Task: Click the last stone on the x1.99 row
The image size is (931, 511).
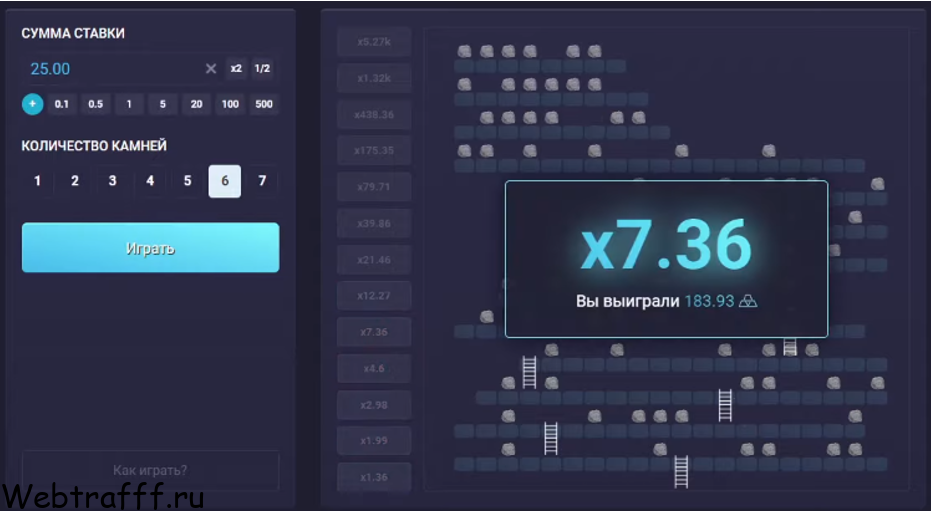Action: [x=855, y=416]
